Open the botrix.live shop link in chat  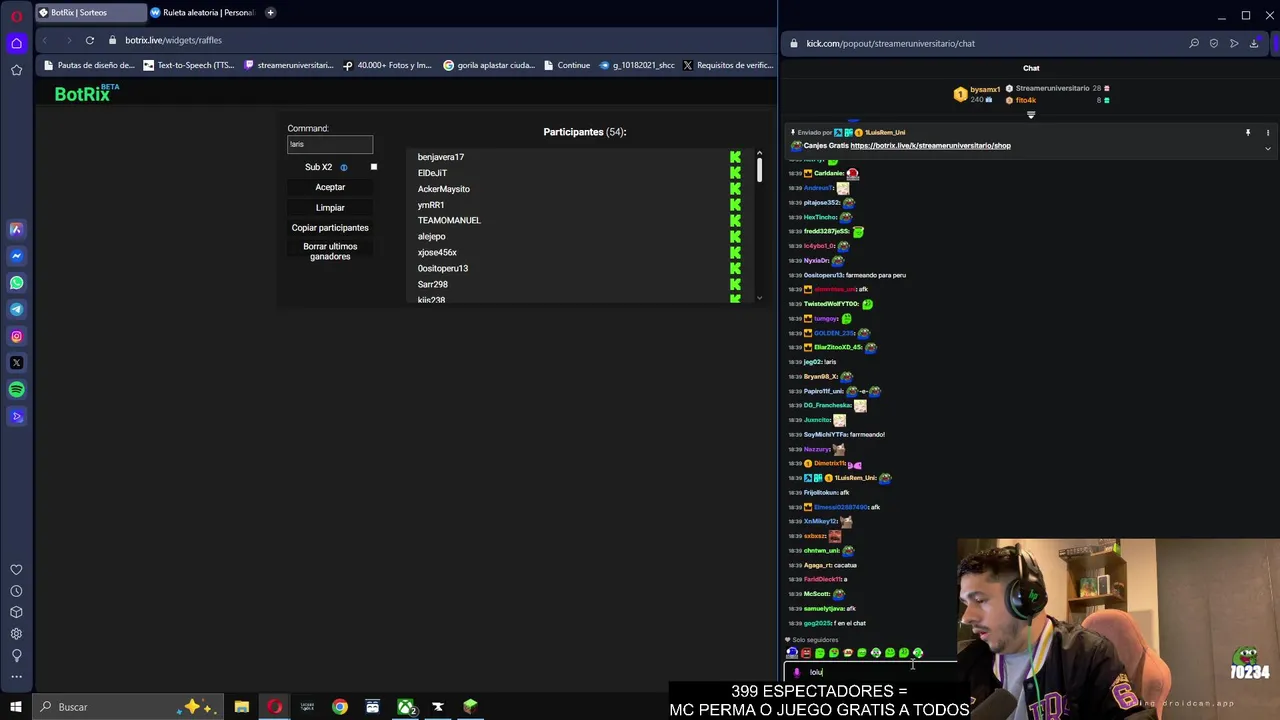[930, 146]
